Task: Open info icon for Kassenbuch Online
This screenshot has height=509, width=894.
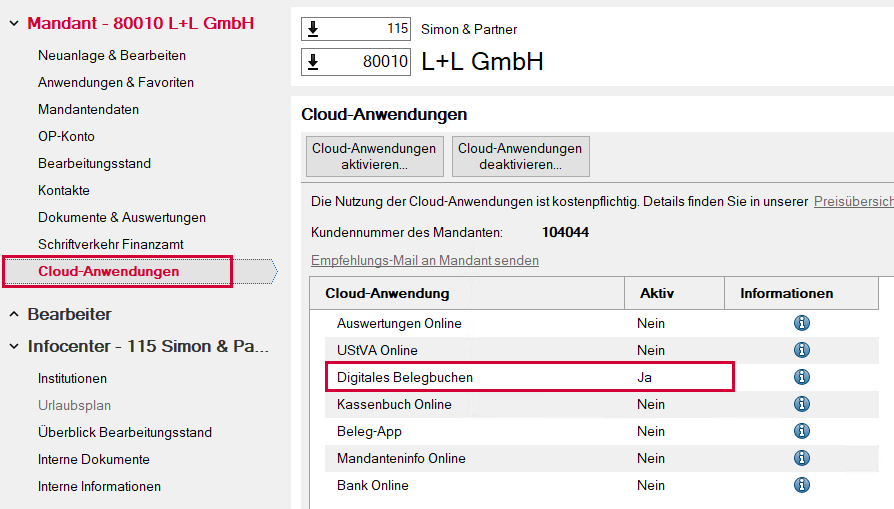Action: (802, 404)
